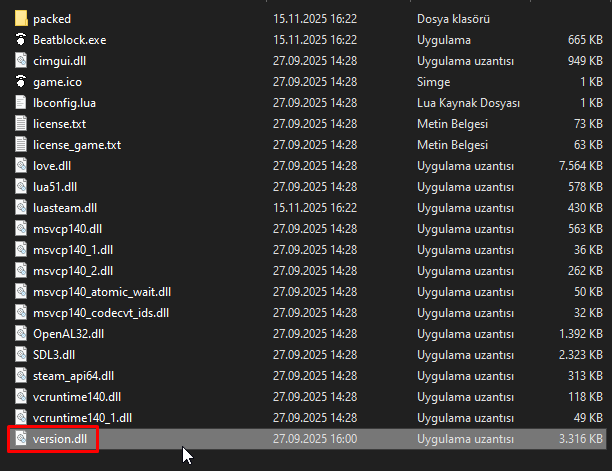This screenshot has height=471, width=612.
Task: Click the 949 KB size of cimgui.dll
Action: [x=585, y=61]
